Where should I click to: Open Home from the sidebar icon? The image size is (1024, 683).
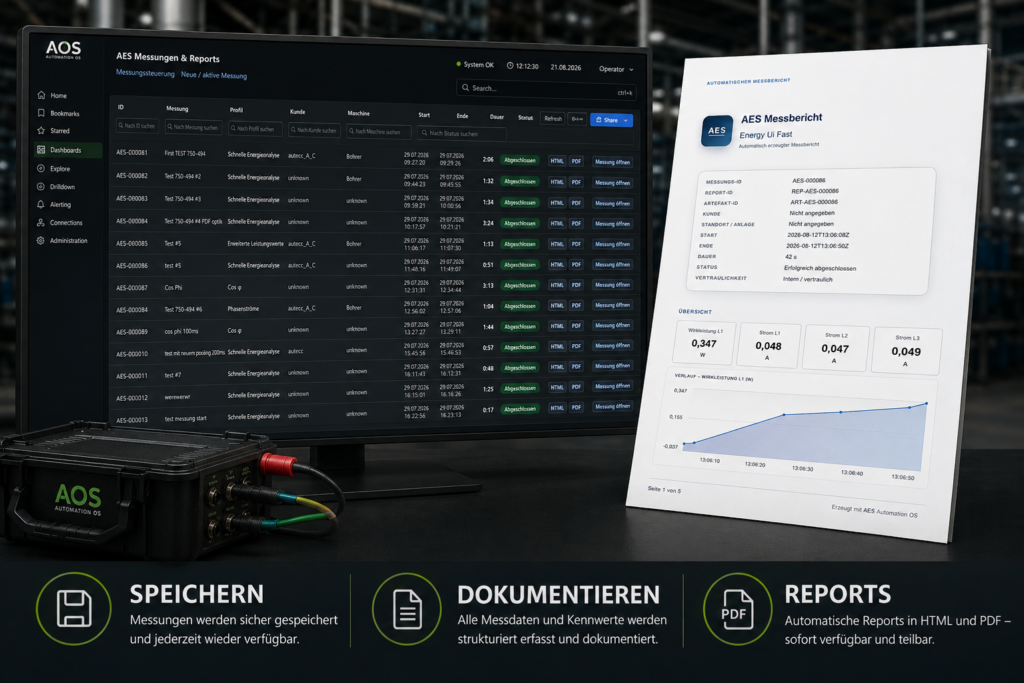click(x=41, y=95)
